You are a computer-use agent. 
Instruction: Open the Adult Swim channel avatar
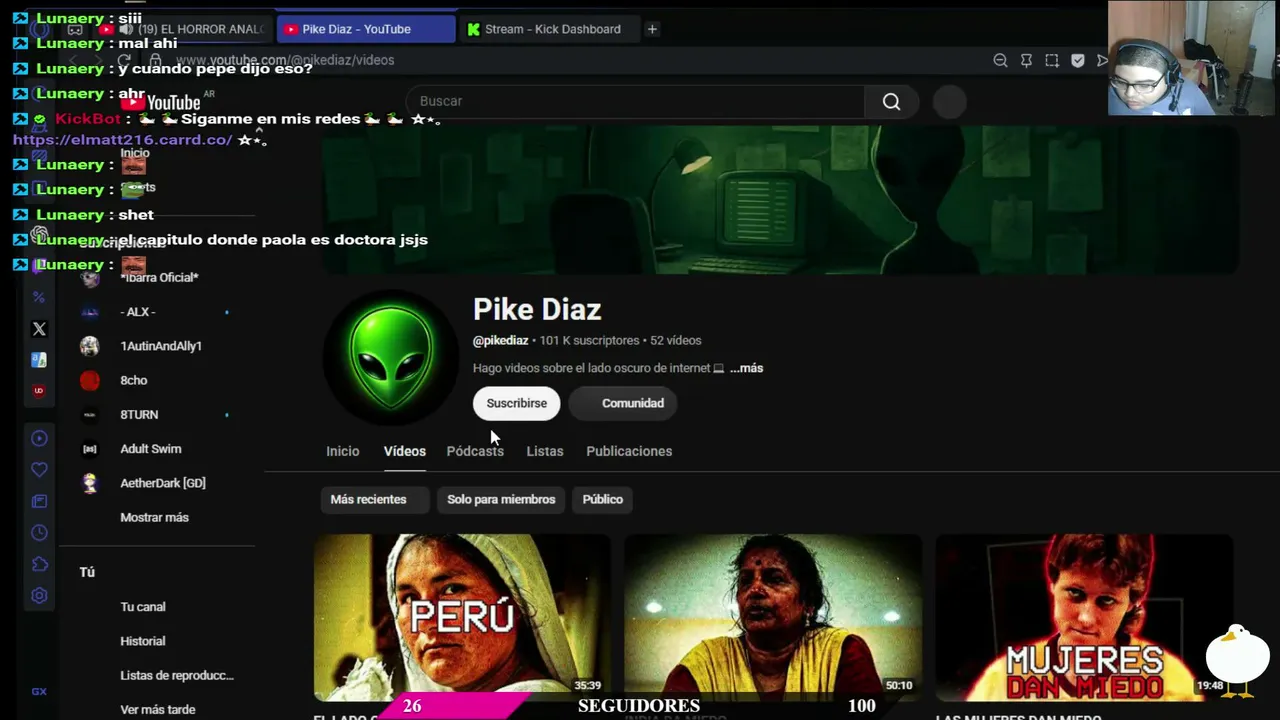click(x=90, y=449)
